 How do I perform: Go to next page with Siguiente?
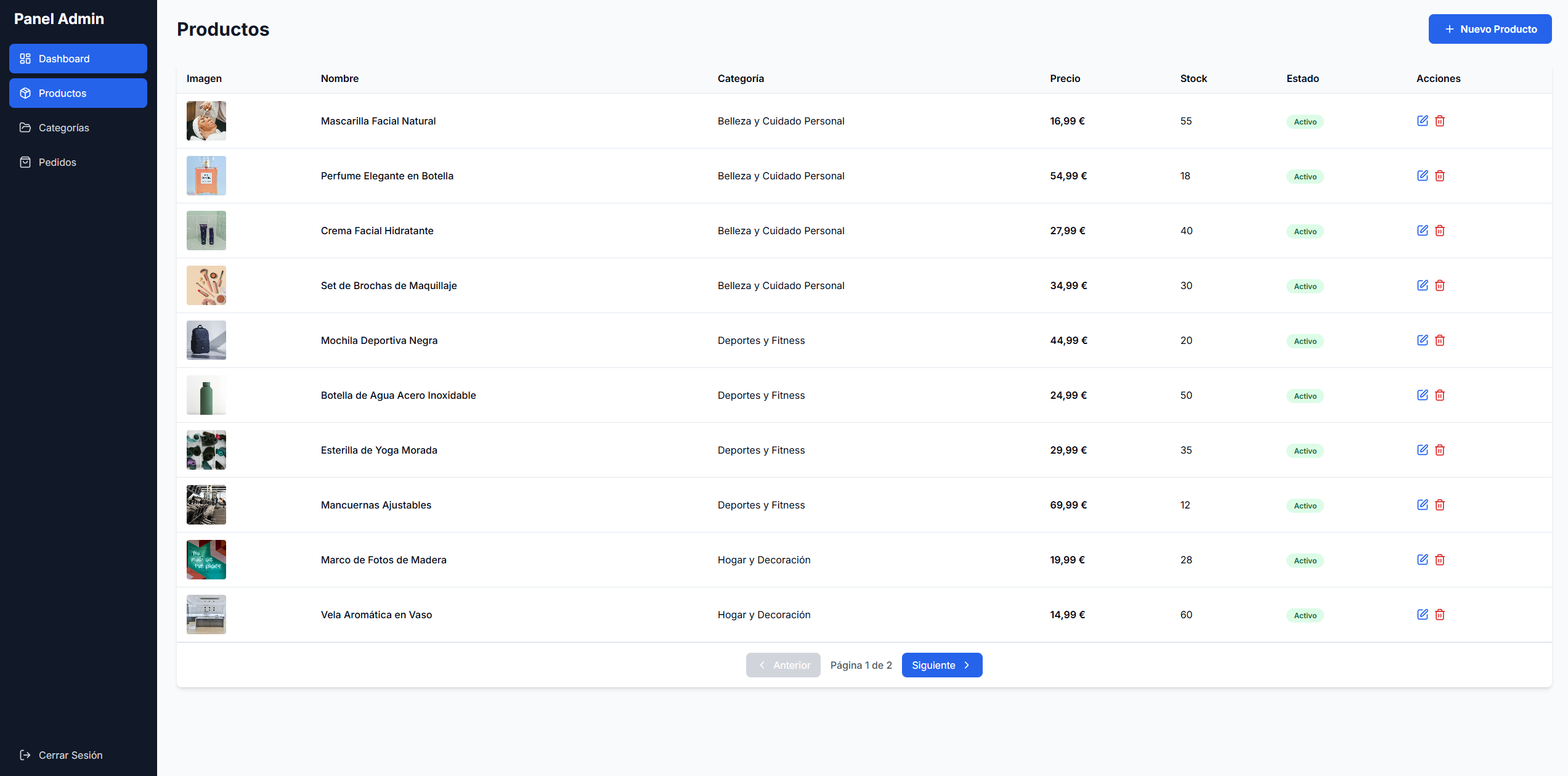941,665
